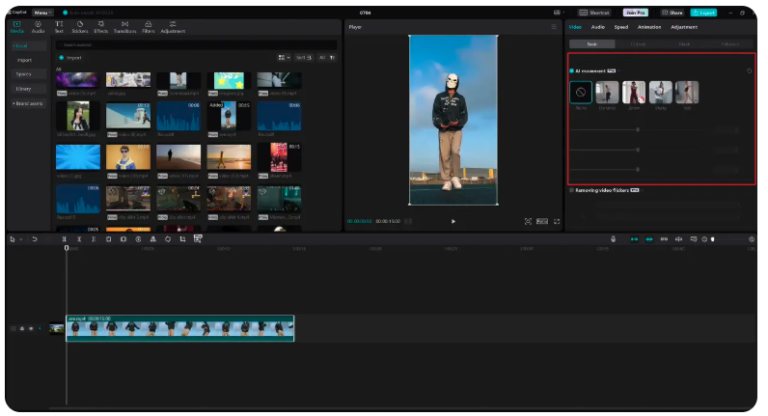Switch to the Speed tab
Viewport: 768px width, 416px height.
(621, 27)
